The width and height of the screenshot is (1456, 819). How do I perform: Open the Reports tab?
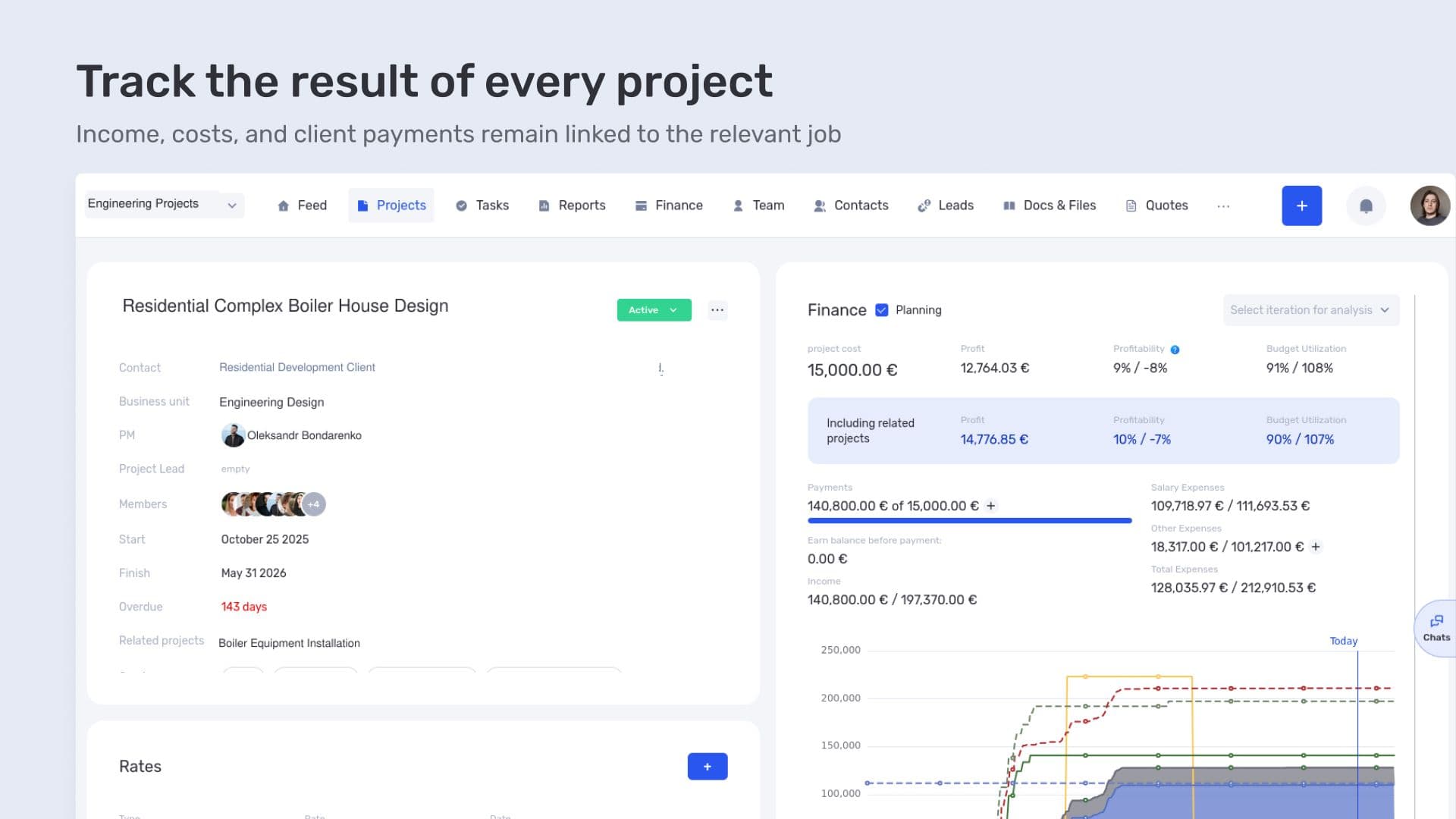point(572,206)
